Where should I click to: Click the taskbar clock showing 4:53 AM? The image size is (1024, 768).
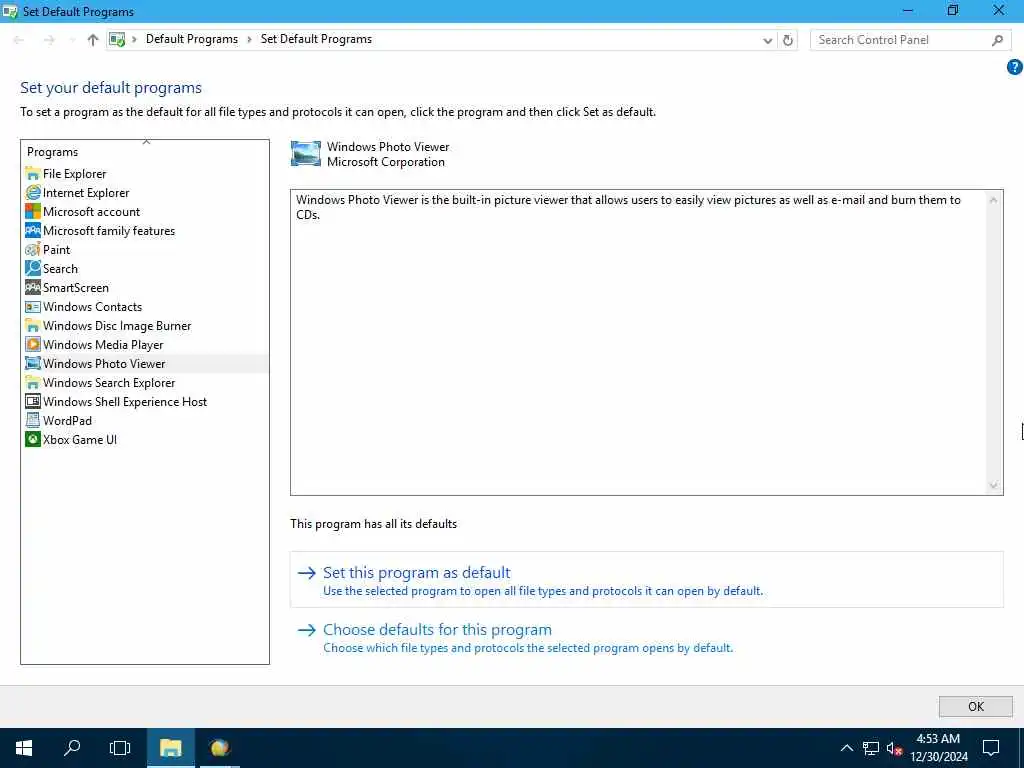click(938, 748)
